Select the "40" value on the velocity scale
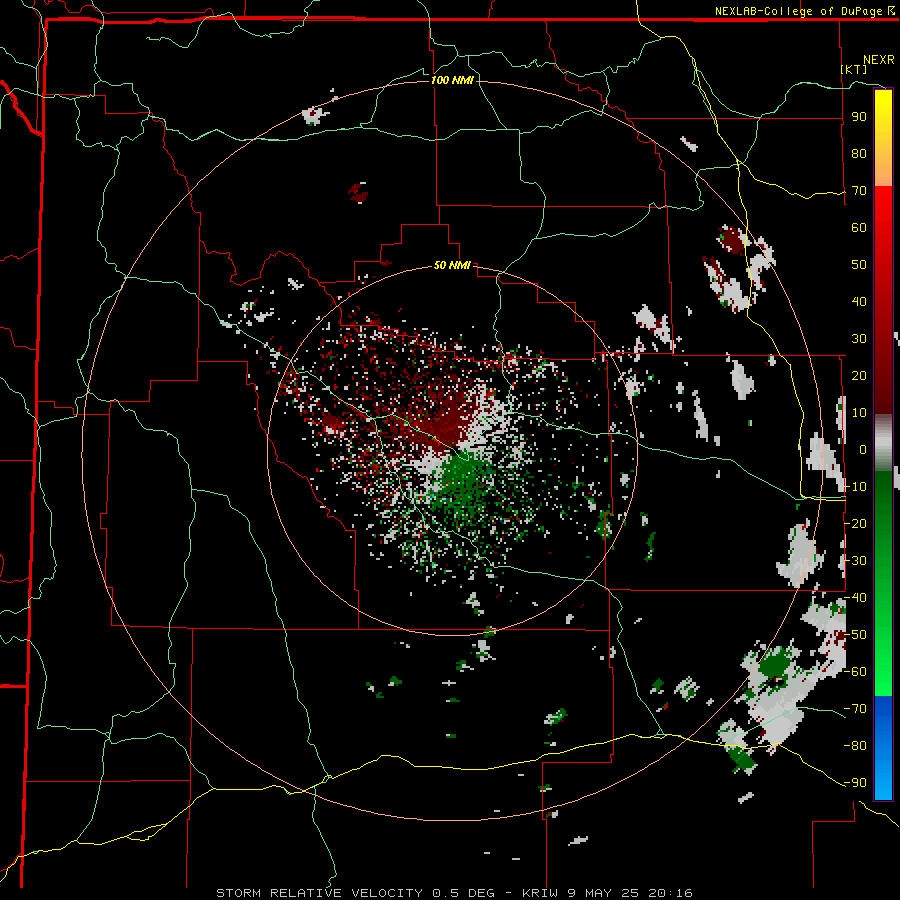This screenshot has height=900, width=900. [x=859, y=302]
